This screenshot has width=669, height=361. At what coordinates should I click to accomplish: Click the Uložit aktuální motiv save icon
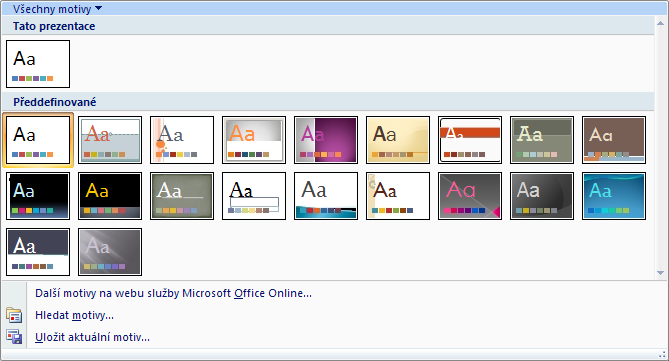pos(14,337)
